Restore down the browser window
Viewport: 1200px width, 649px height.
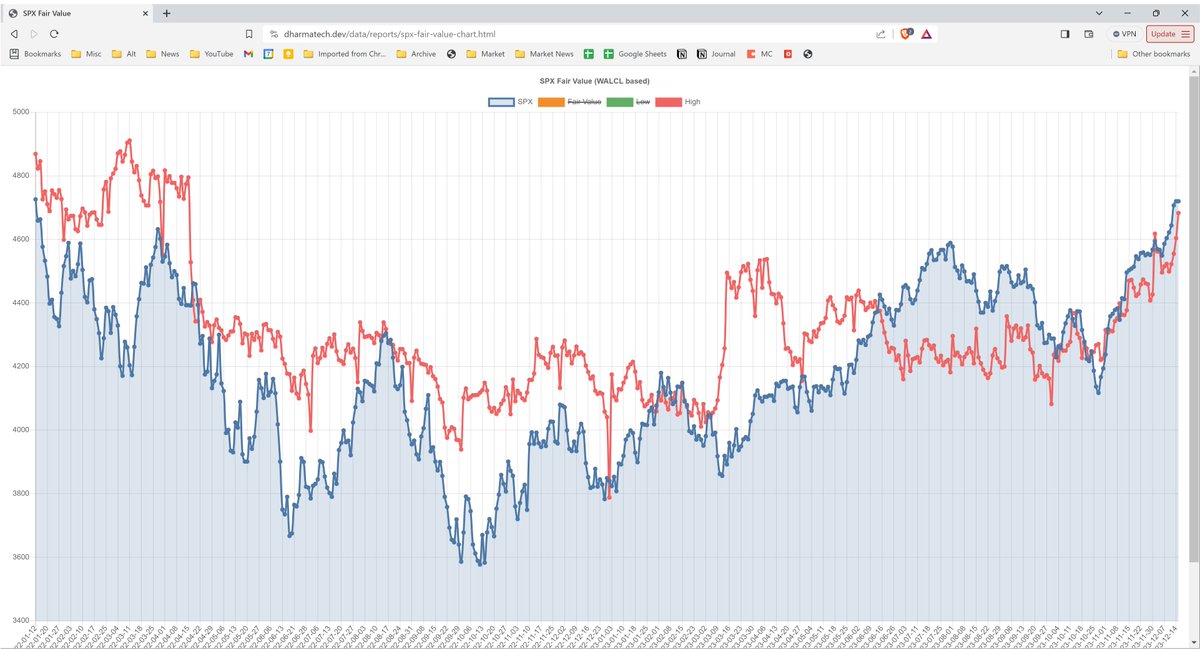pyautogui.click(x=1156, y=13)
